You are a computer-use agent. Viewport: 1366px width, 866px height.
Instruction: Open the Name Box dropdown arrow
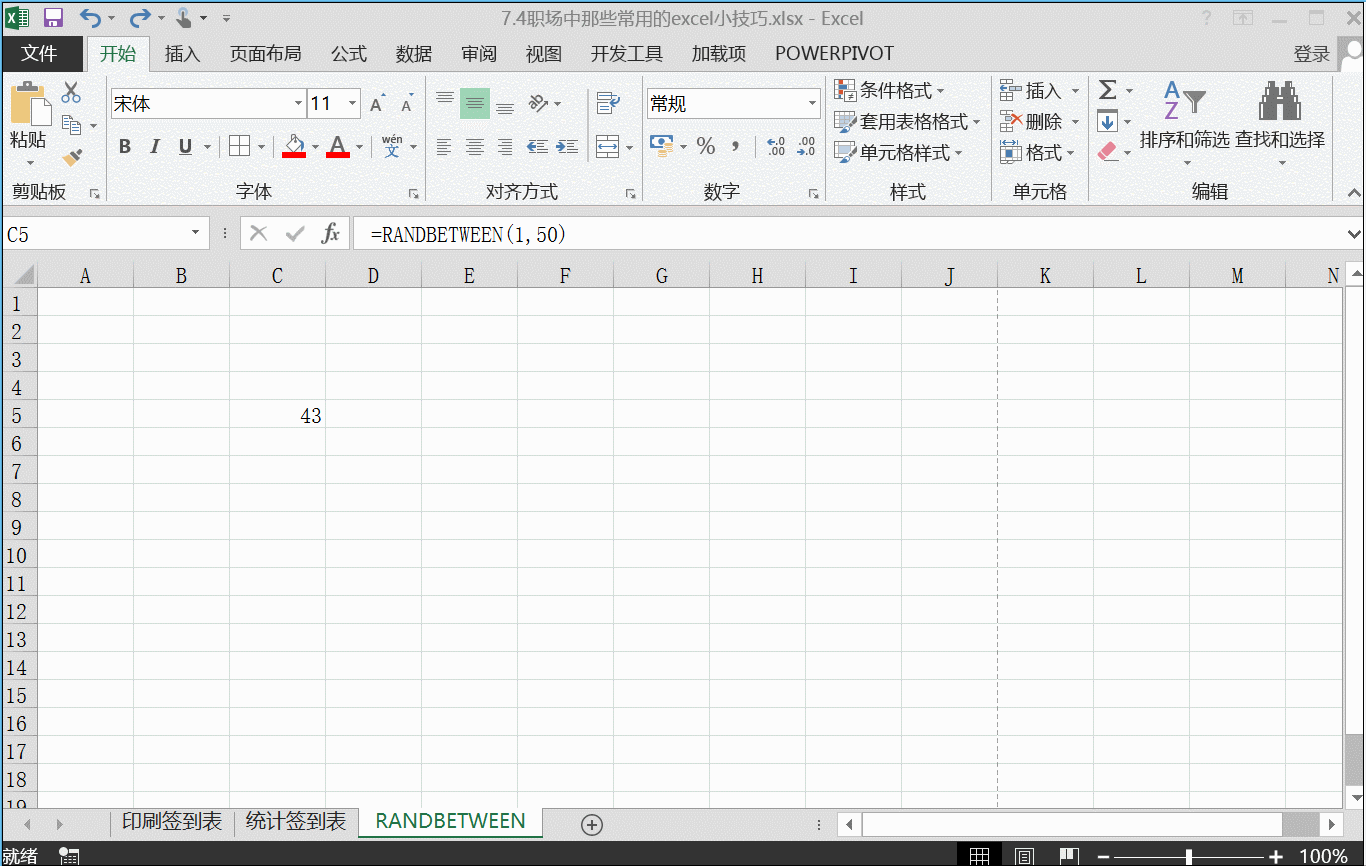coord(196,234)
